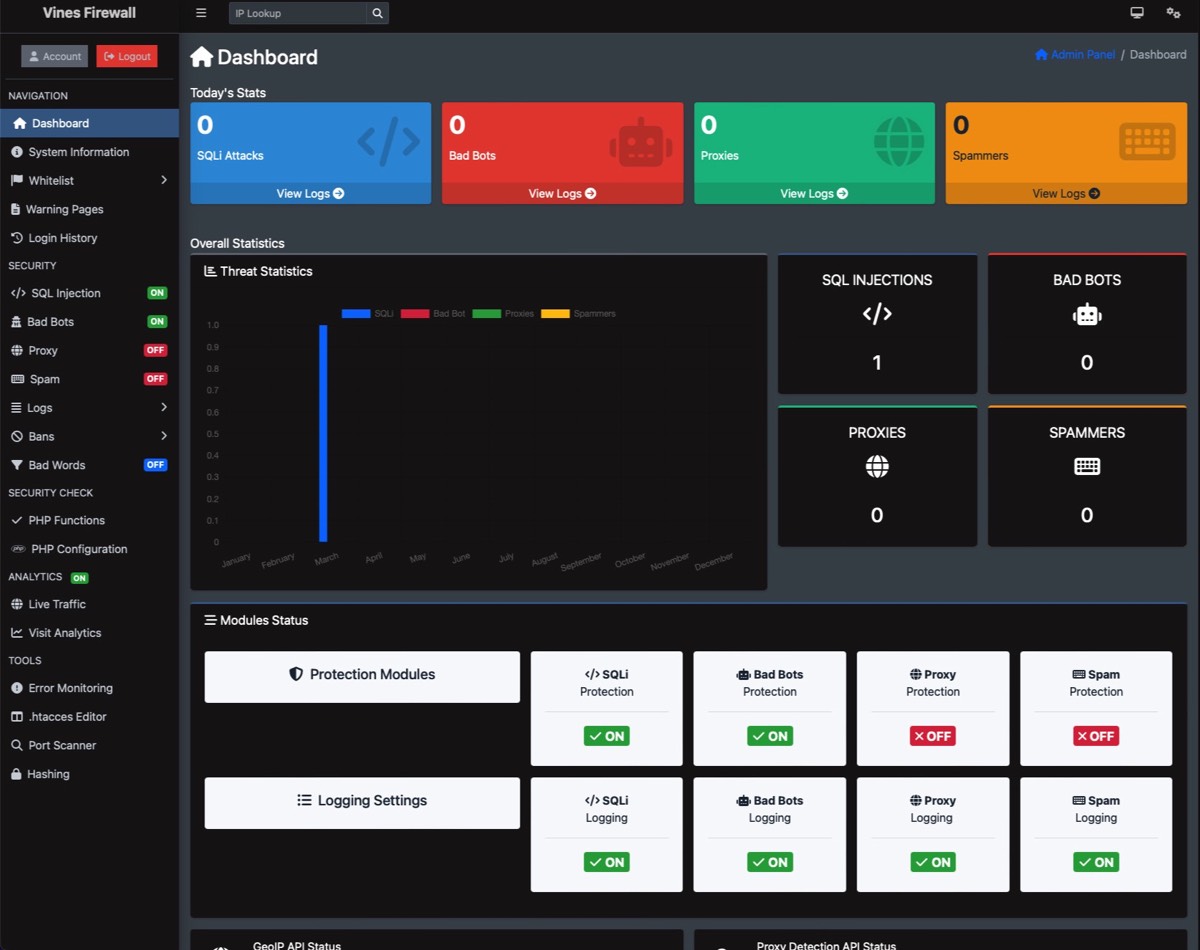Click the search magnifier icon beside IP Lookup
This screenshot has height=950, width=1200.
pyautogui.click(x=377, y=13)
